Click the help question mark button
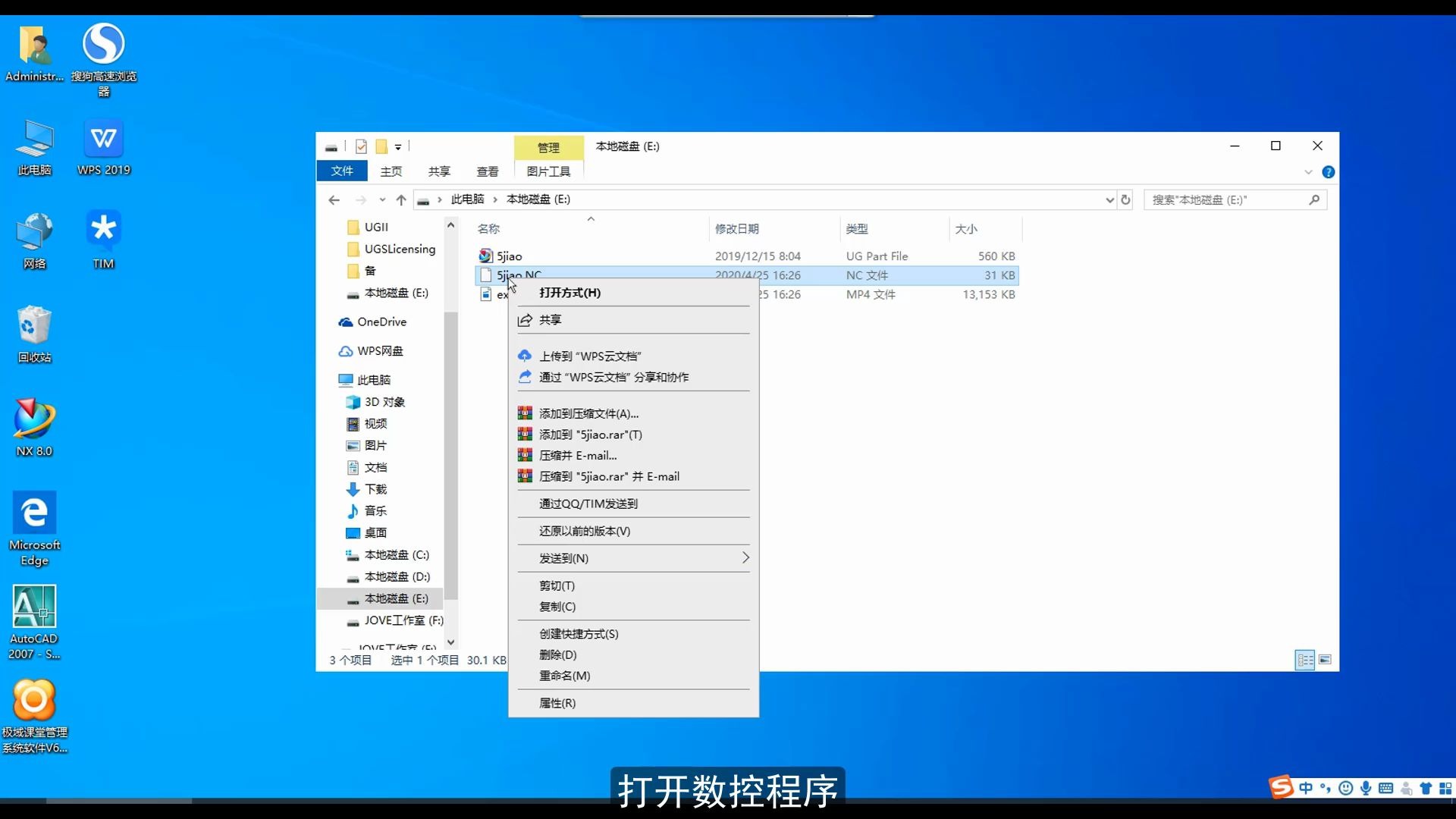 tap(1330, 171)
